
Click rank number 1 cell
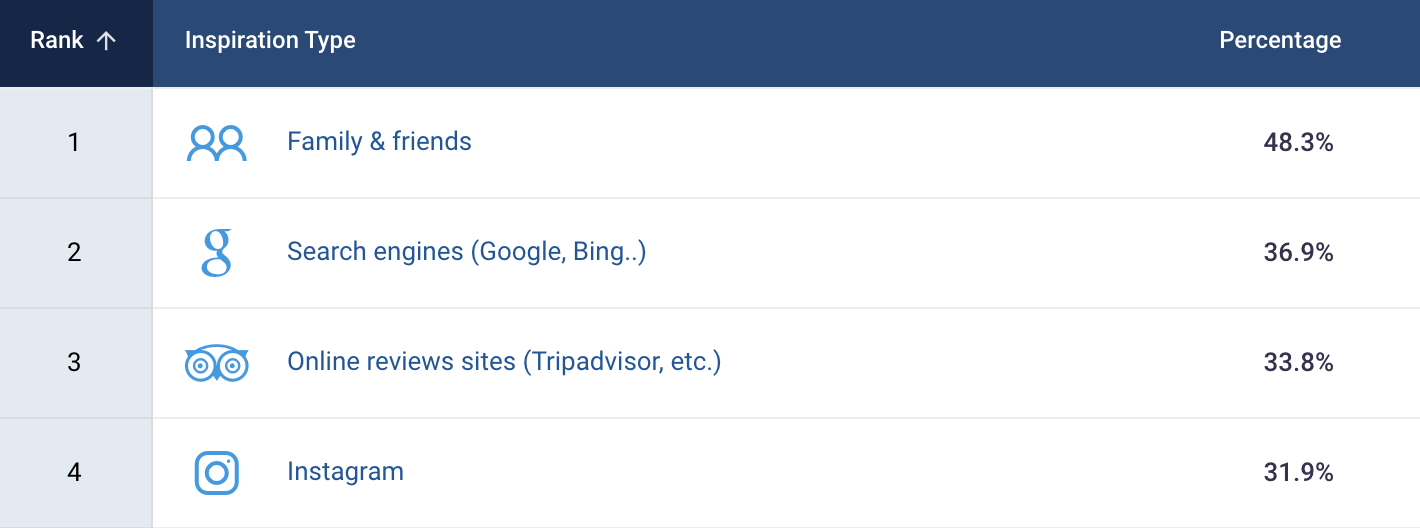tap(76, 143)
